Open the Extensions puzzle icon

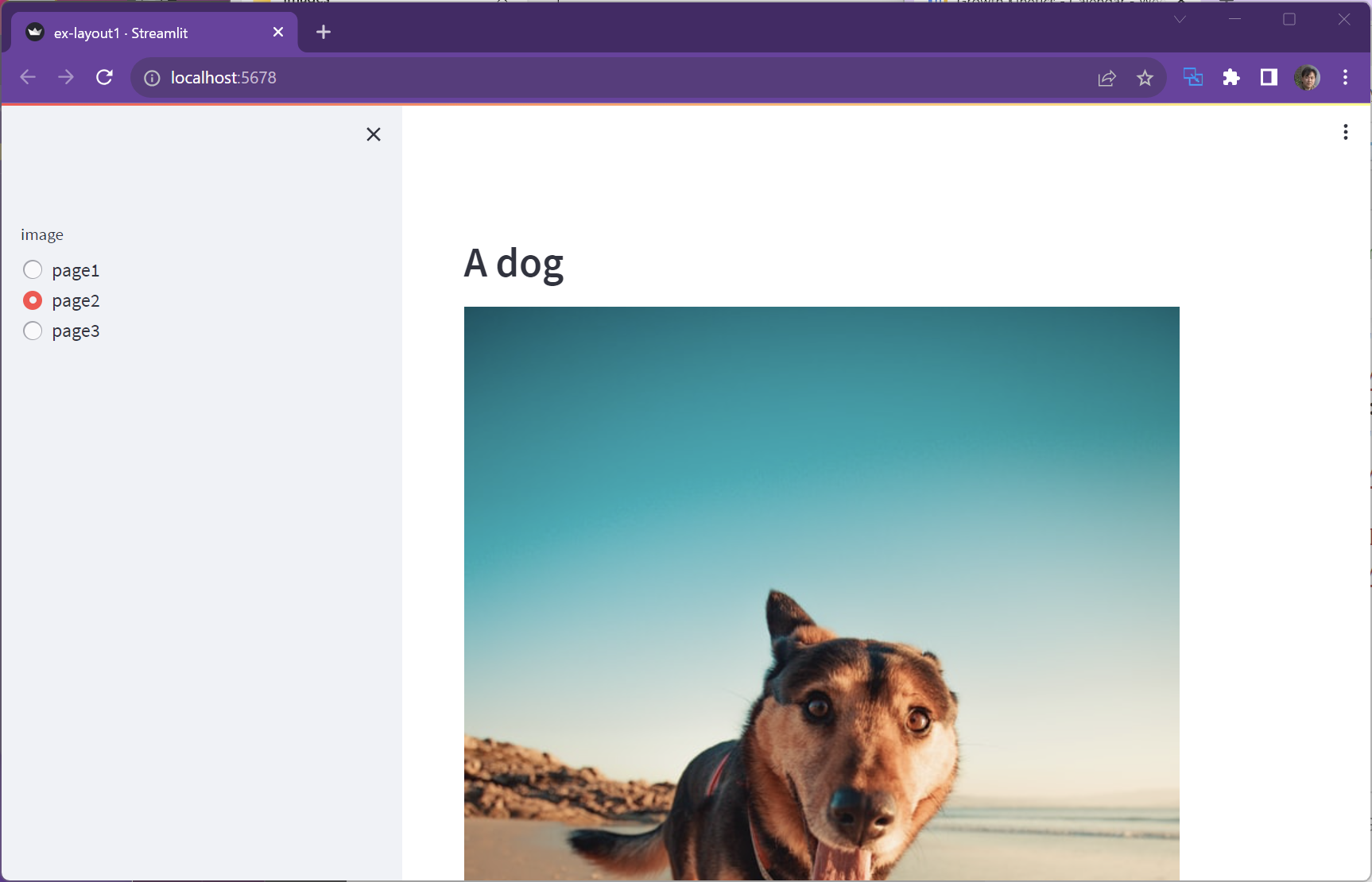(x=1231, y=77)
